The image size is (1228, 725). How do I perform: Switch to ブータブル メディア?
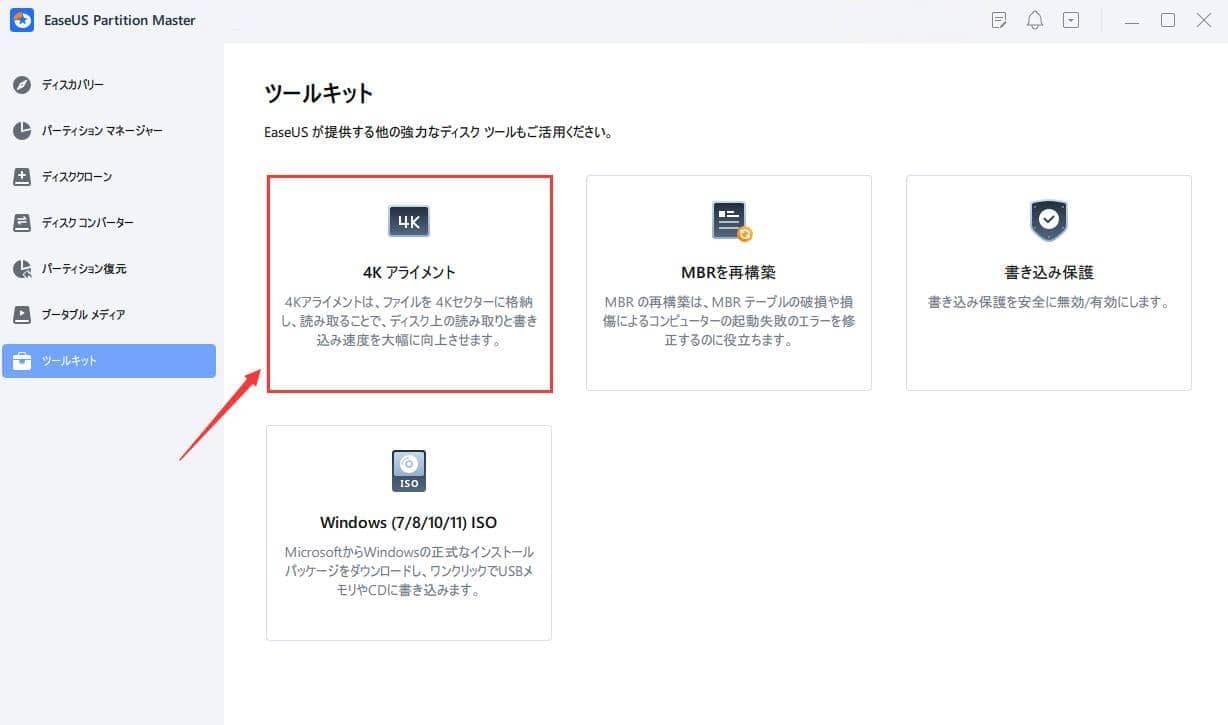(x=82, y=315)
